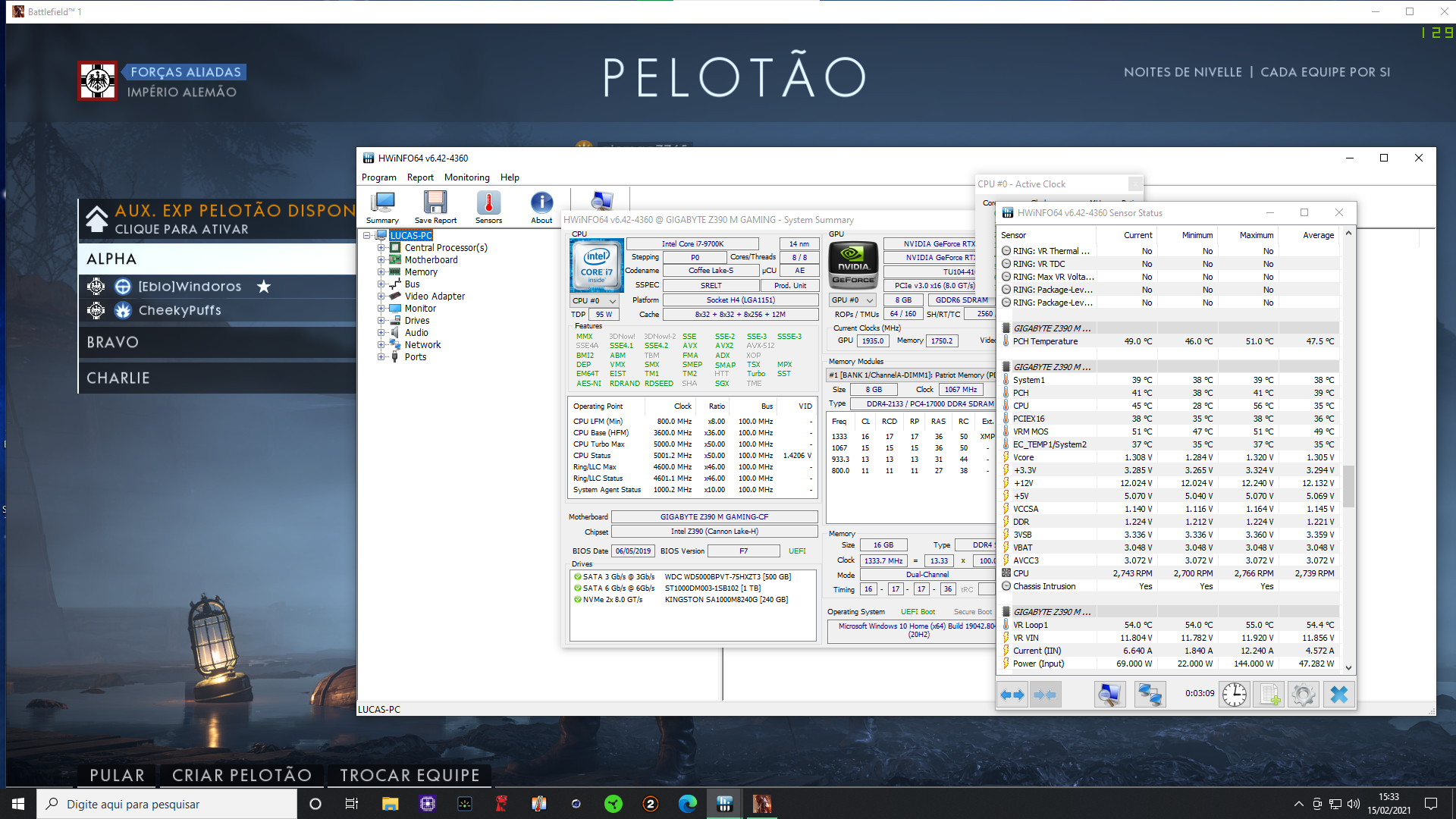Screen dimensions: 1456x819
Task: Click the Sensor Status vertical scrollbar thumb
Action: pos(1348,486)
